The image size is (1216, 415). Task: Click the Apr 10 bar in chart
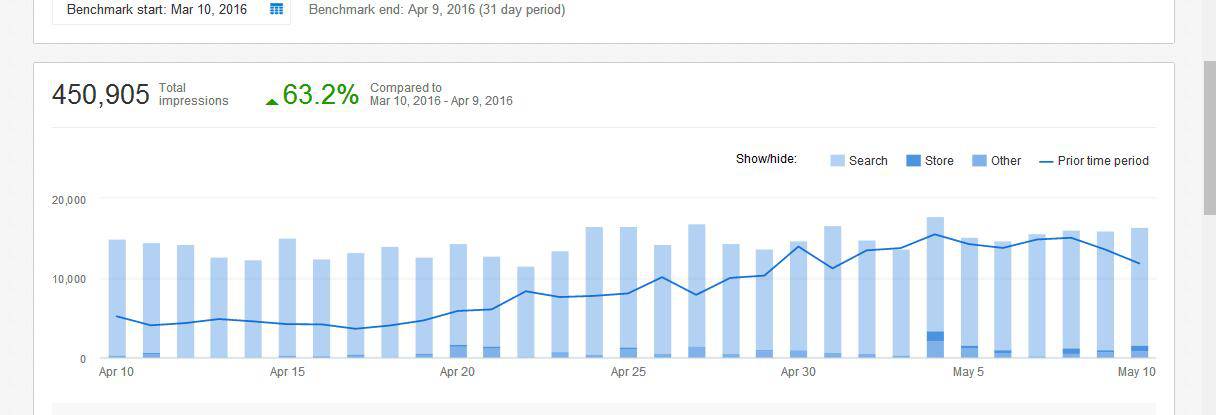tap(117, 300)
